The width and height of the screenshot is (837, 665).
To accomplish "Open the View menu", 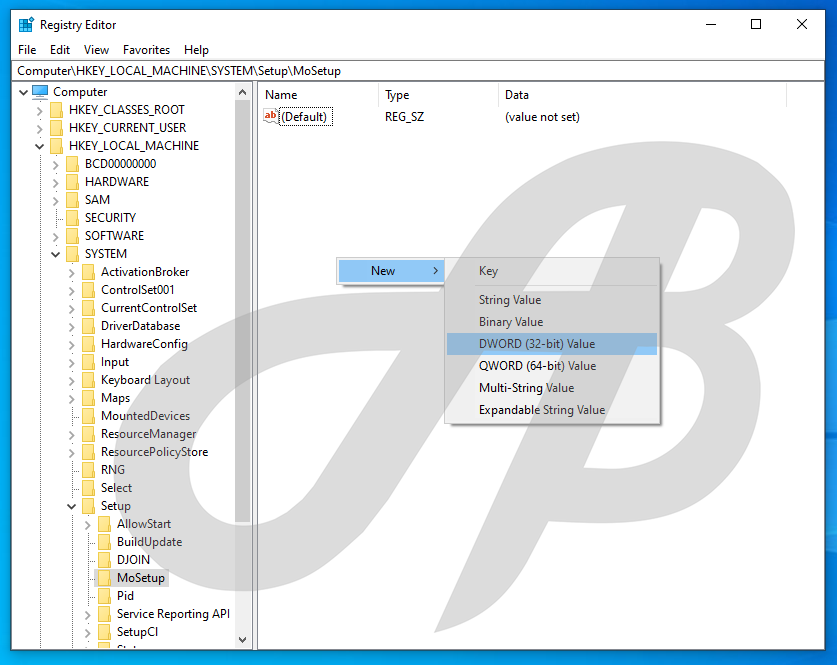I will pyautogui.click(x=96, y=50).
